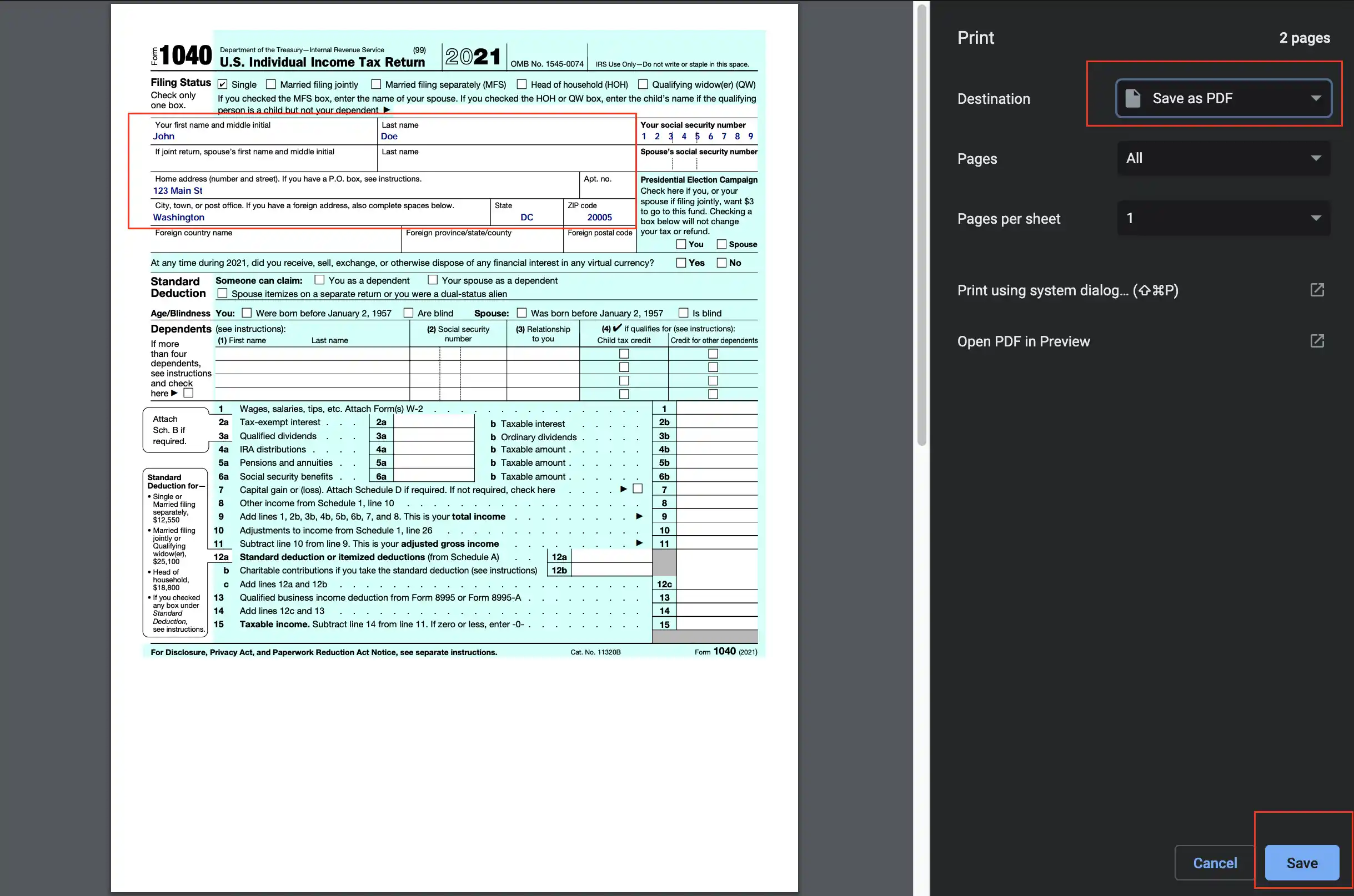Open external link icon for system dialog
1354x896 pixels.
point(1317,290)
